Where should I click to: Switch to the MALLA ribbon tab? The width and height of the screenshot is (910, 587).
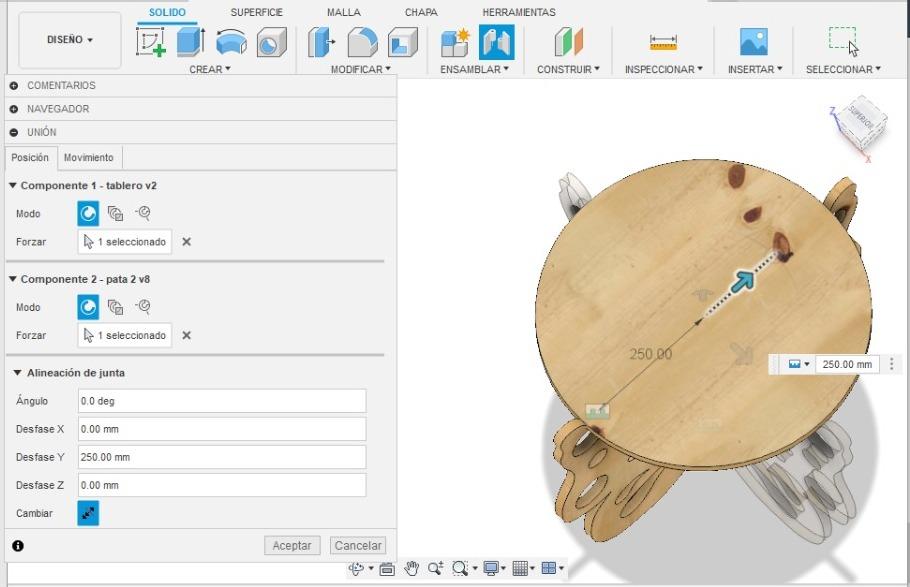coord(344,12)
